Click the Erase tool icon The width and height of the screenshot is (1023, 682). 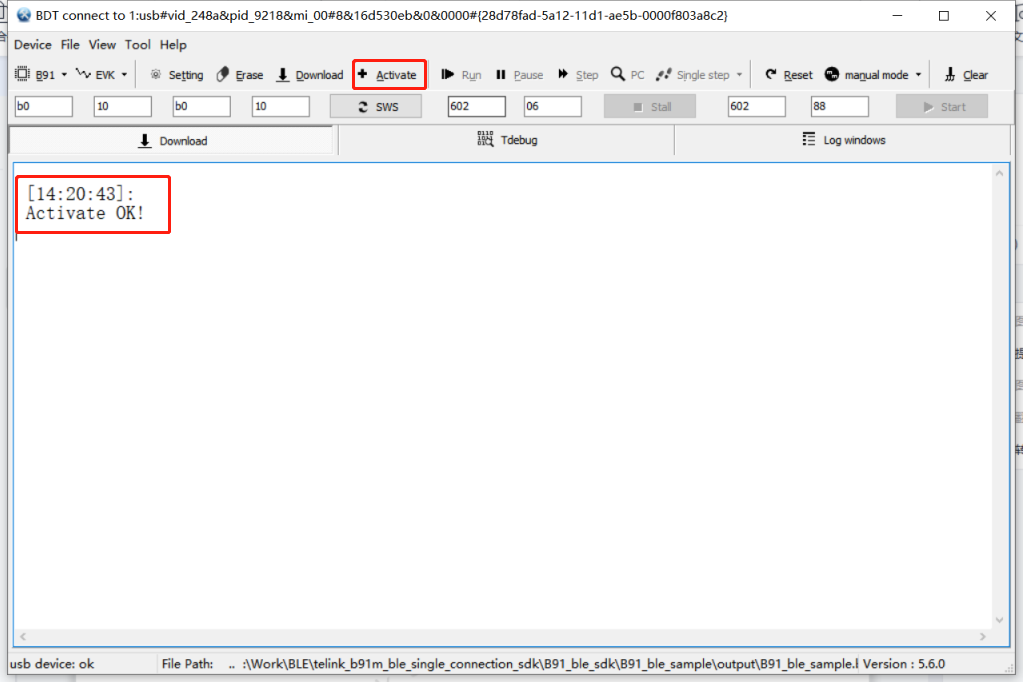point(223,75)
